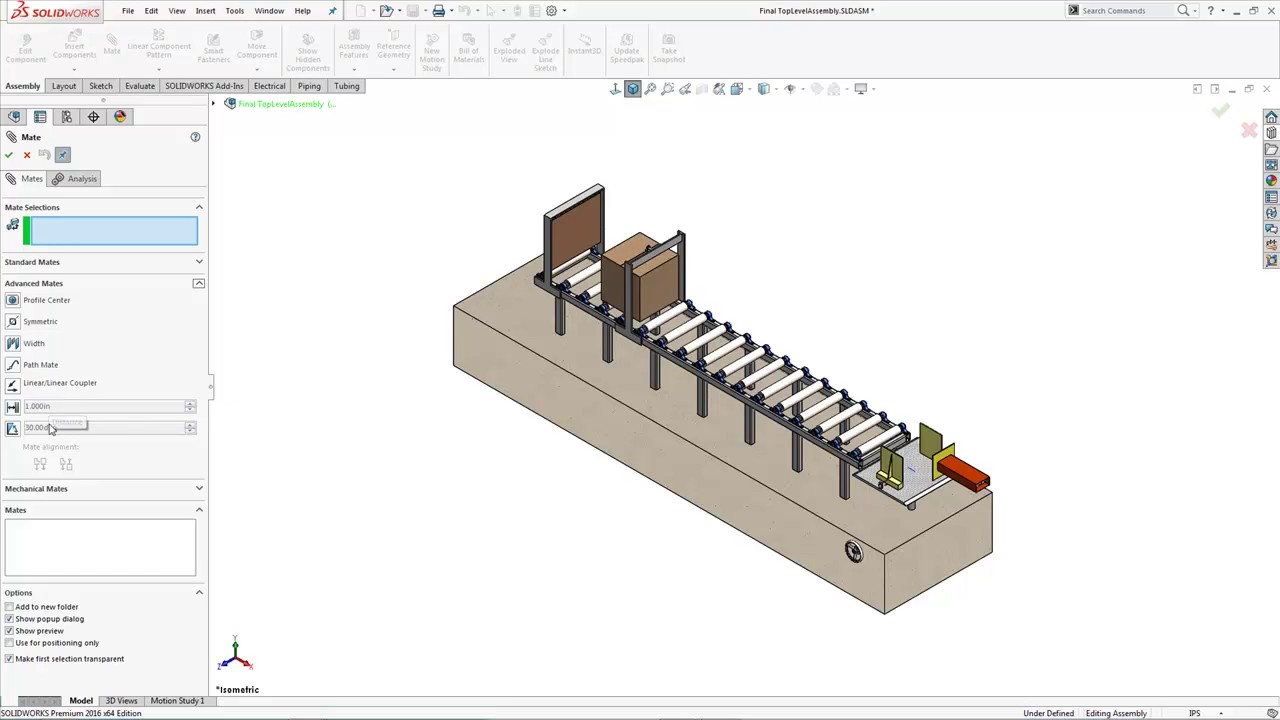
Task: Select the isometric view cube icon
Action: (x=633, y=89)
